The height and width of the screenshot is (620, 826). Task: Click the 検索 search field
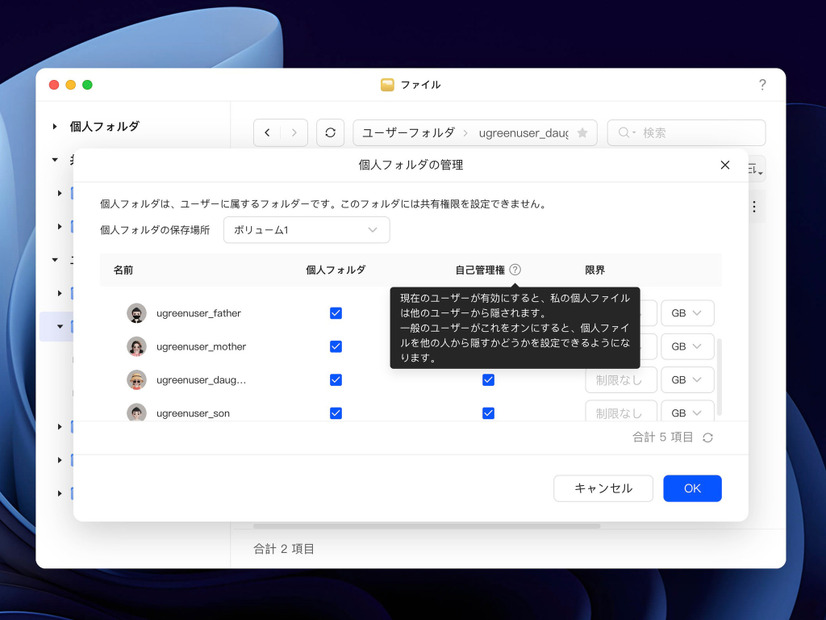tap(686, 133)
